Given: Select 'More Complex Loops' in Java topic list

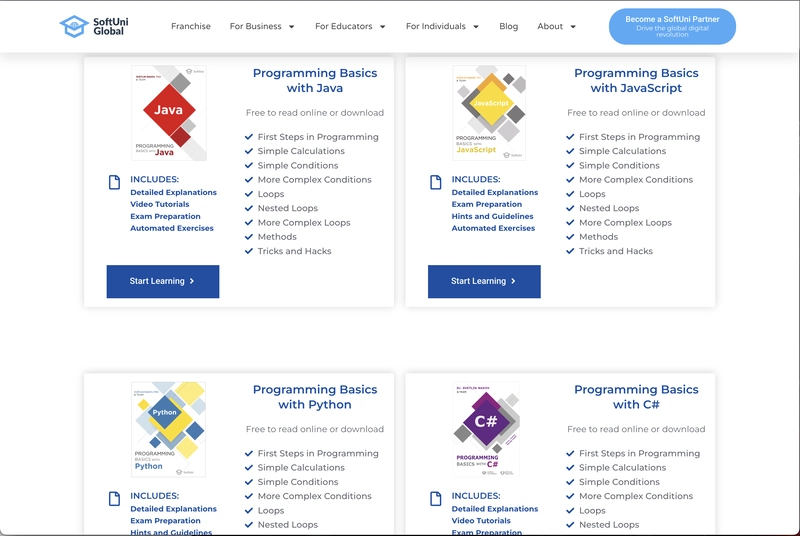Looking at the screenshot, I should tap(304, 222).
